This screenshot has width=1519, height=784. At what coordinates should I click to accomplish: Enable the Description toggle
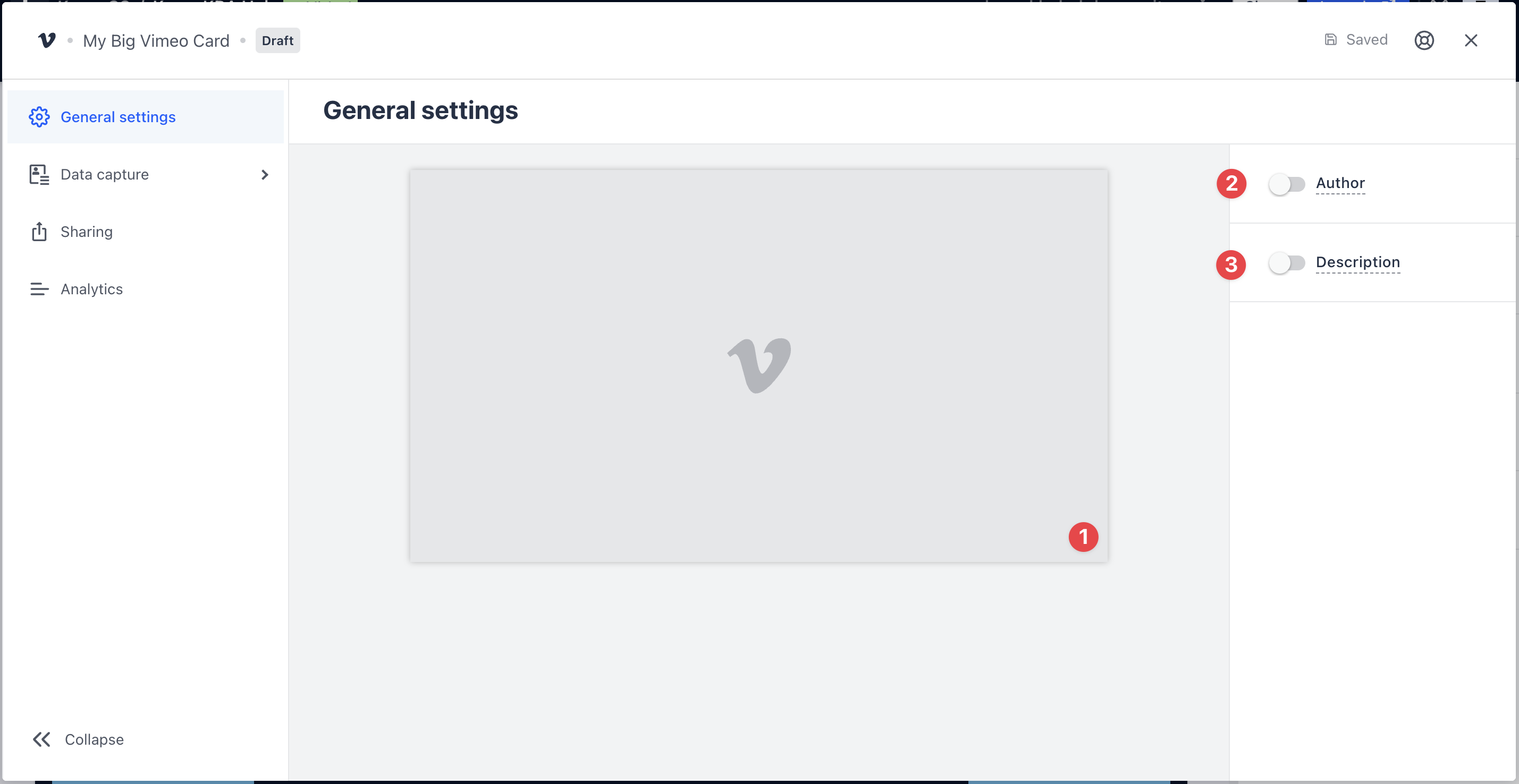point(1287,263)
